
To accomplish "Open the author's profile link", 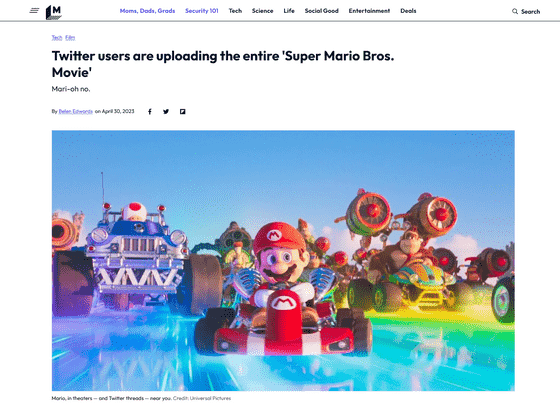I will coord(76,111).
